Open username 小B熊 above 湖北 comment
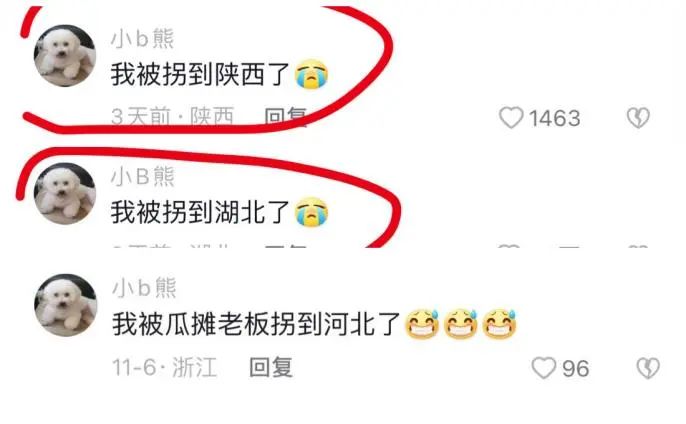The height and width of the screenshot is (424, 686). pyautogui.click(x=143, y=176)
